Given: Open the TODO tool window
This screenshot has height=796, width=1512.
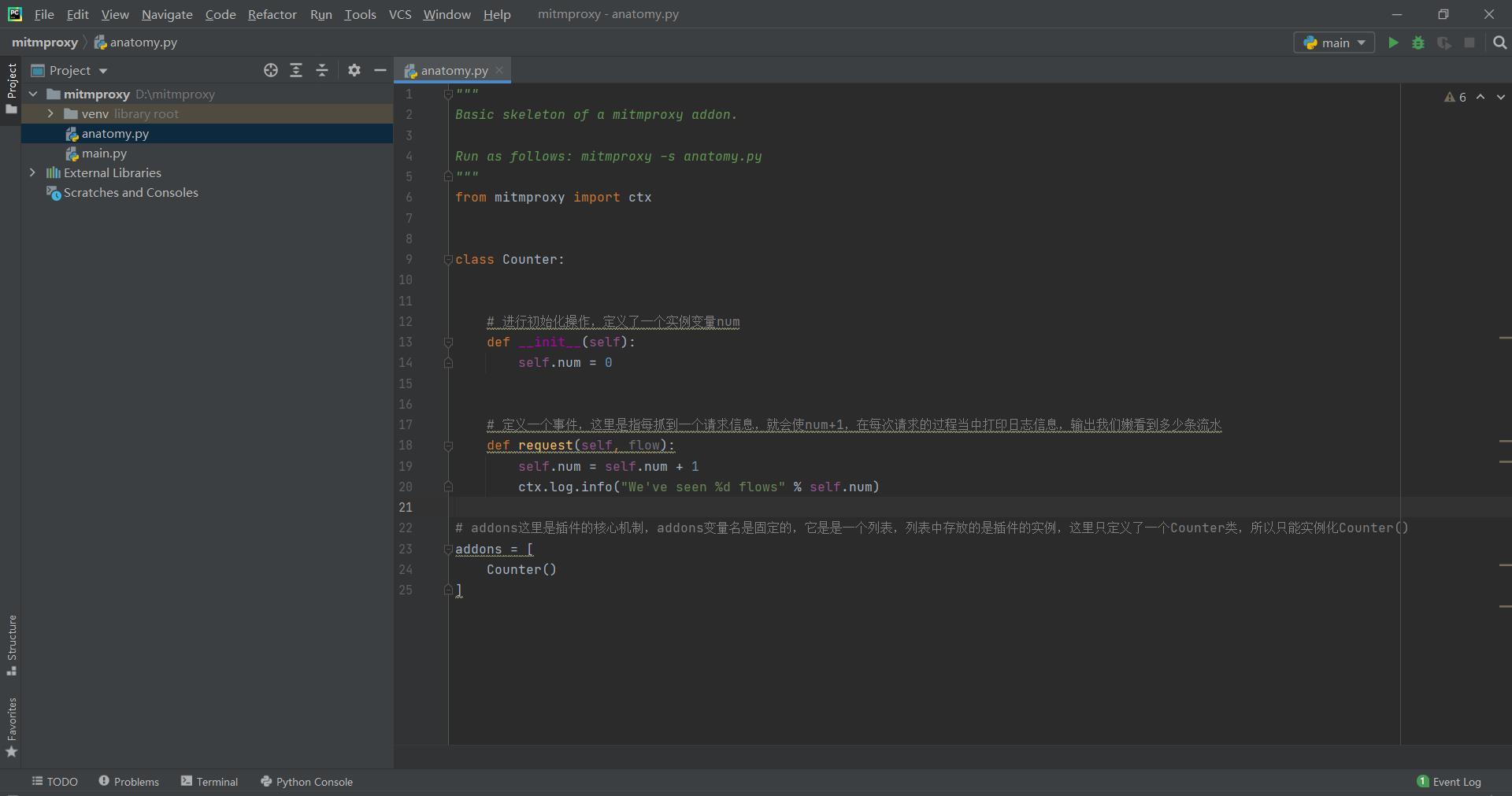Looking at the screenshot, I should pyautogui.click(x=55, y=781).
